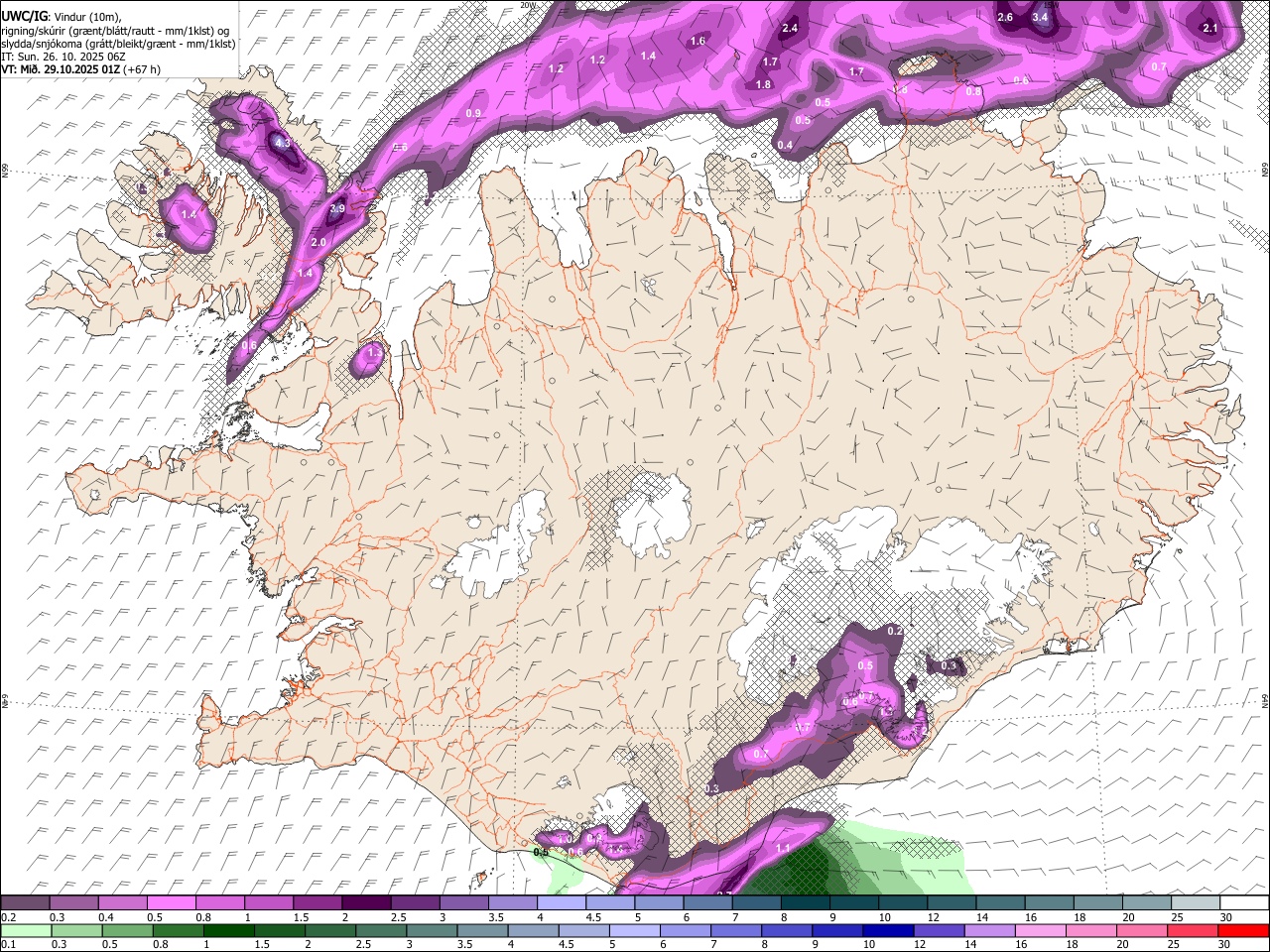Viewport: 1270px width, 952px height.
Task: Click the 2.1 precipitation value at top right
Action: click(x=1209, y=28)
